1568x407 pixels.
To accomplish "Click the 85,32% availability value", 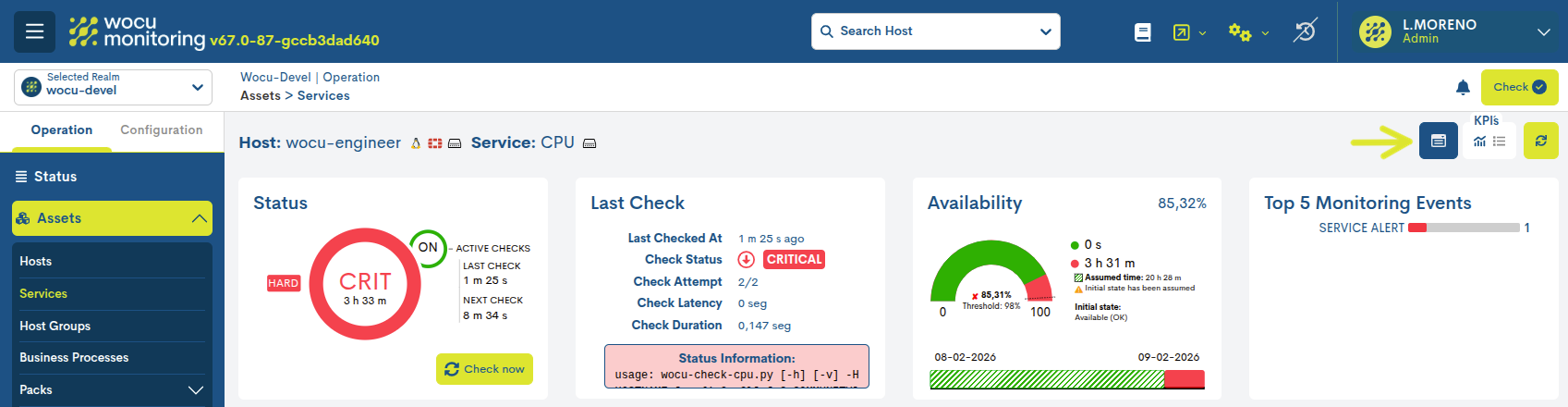I will (x=1182, y=203).
